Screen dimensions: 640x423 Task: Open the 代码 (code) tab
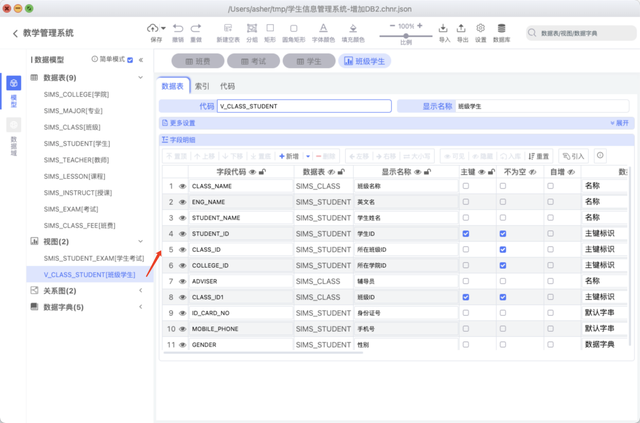[227, 86]
